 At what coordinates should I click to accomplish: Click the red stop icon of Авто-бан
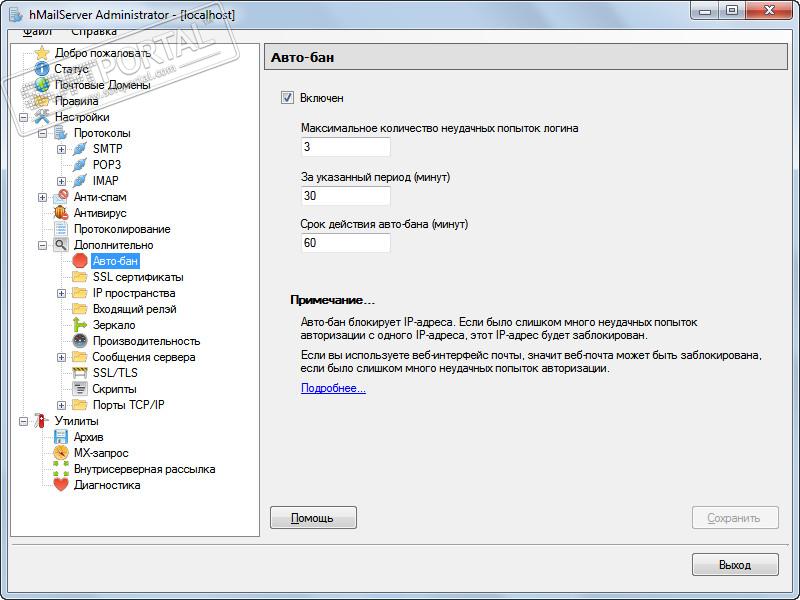point(80,261)
